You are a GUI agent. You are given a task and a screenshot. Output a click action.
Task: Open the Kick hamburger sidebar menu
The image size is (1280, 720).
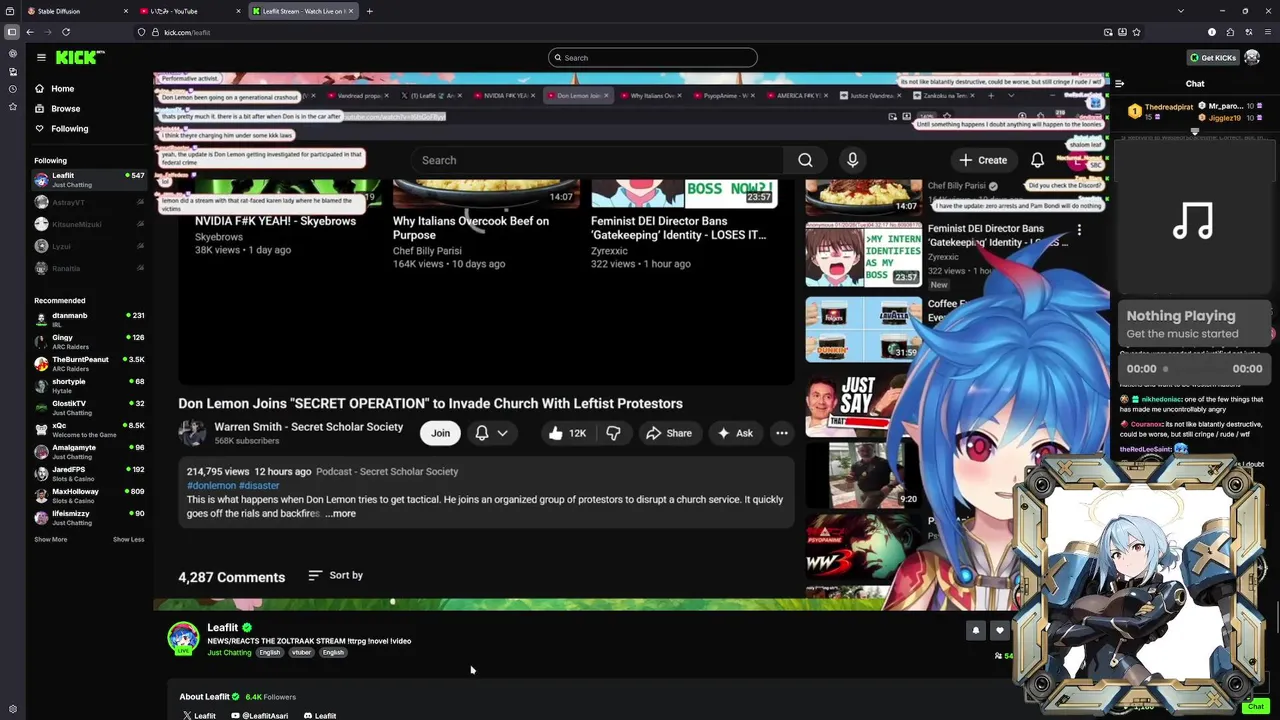click(41, 58)
